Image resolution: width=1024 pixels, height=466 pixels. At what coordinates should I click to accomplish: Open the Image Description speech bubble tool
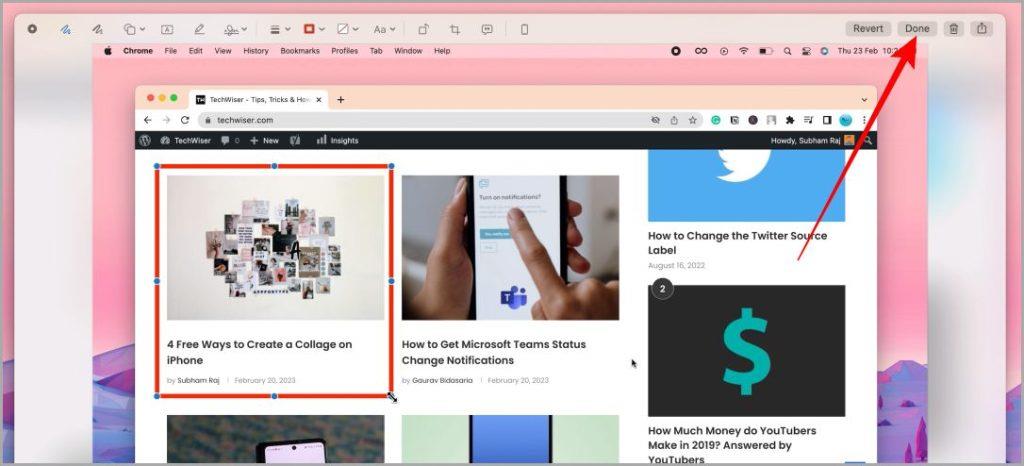point(487,29)
